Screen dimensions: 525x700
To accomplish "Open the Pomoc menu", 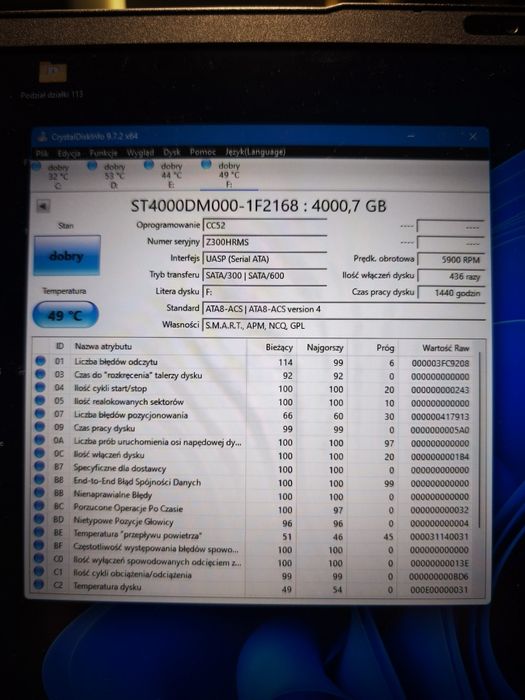I will pyautogui.click(x=202, y=152).
